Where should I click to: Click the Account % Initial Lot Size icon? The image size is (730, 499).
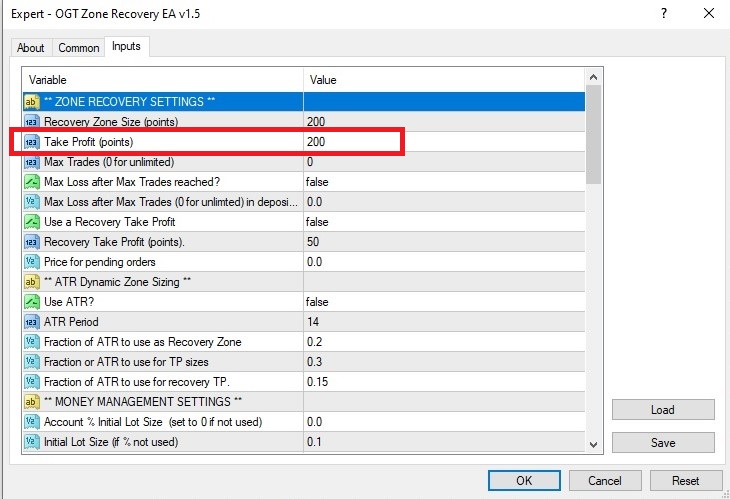click(32, 422)
